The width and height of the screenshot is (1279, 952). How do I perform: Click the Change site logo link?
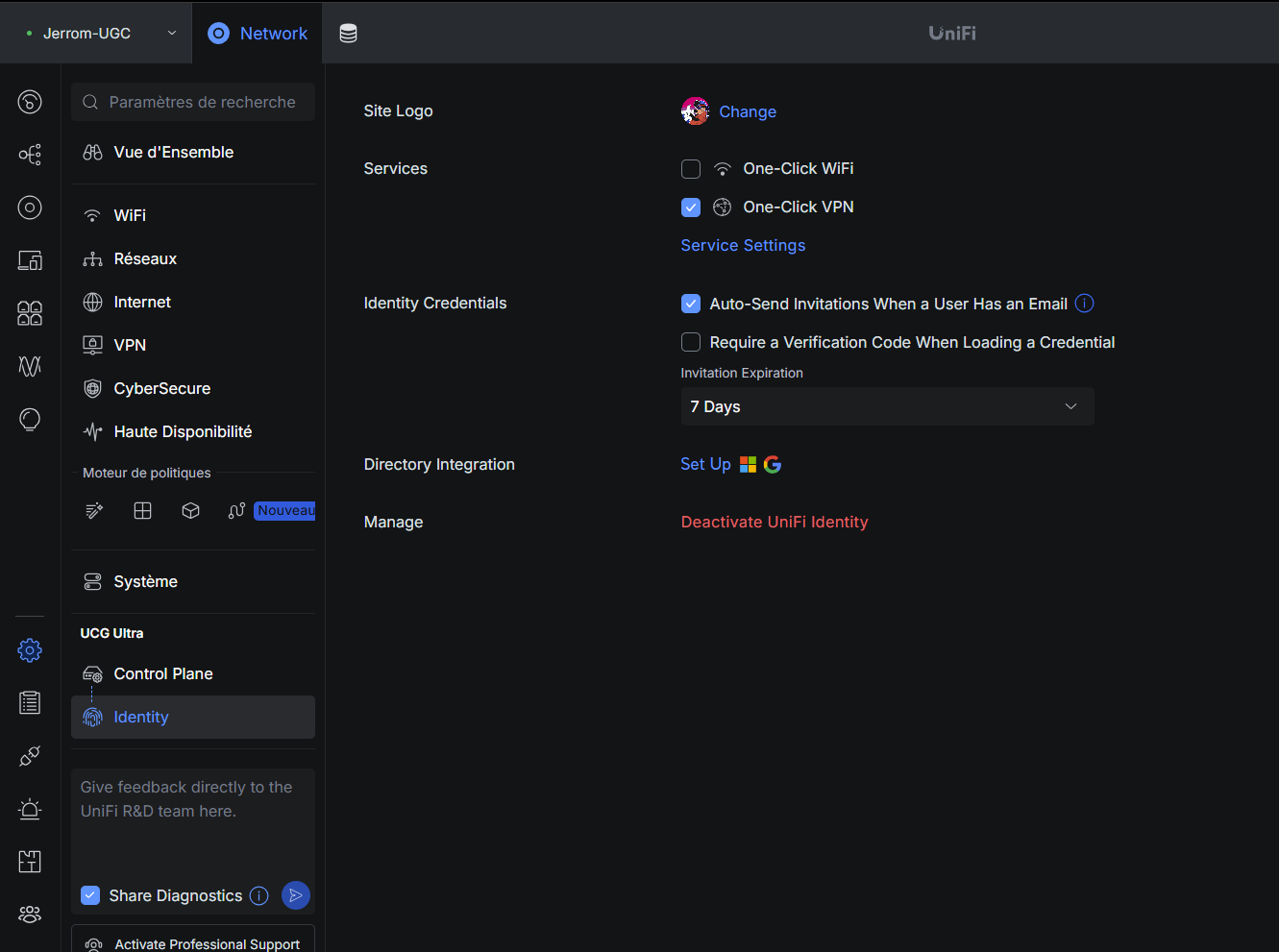pos(748,111)
